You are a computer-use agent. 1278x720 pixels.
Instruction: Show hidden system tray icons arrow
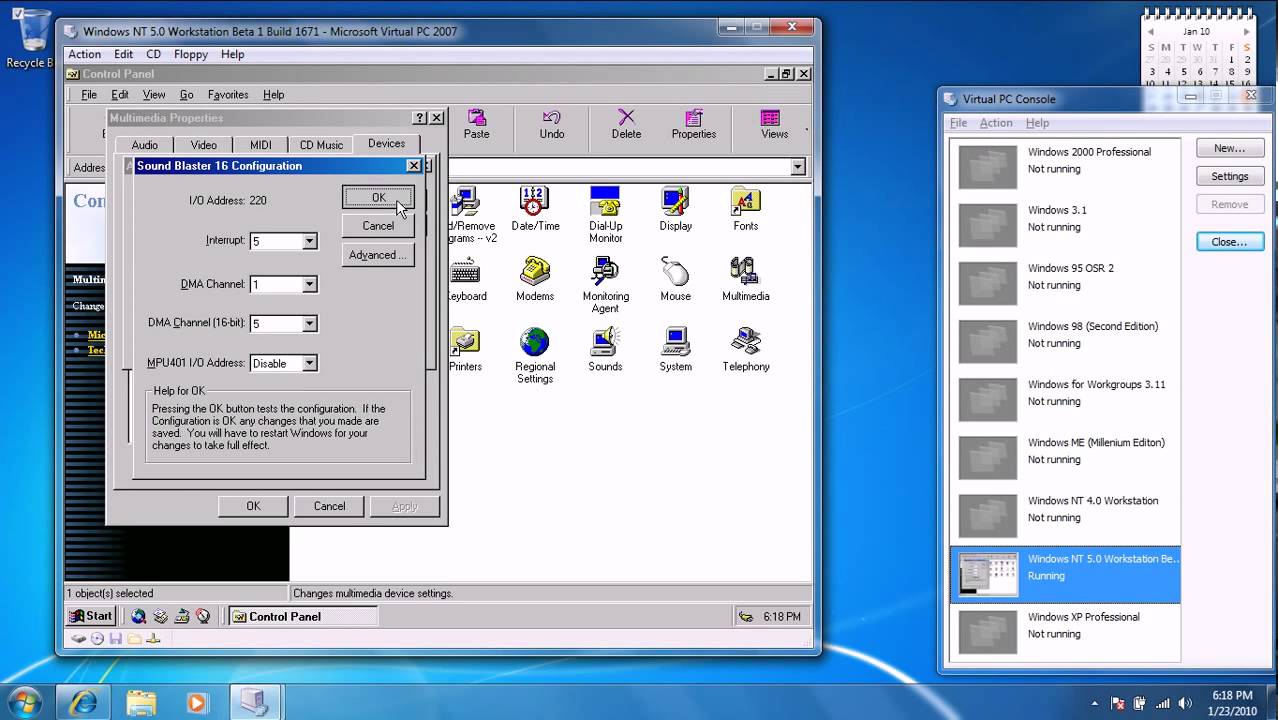click(1095, 703)
